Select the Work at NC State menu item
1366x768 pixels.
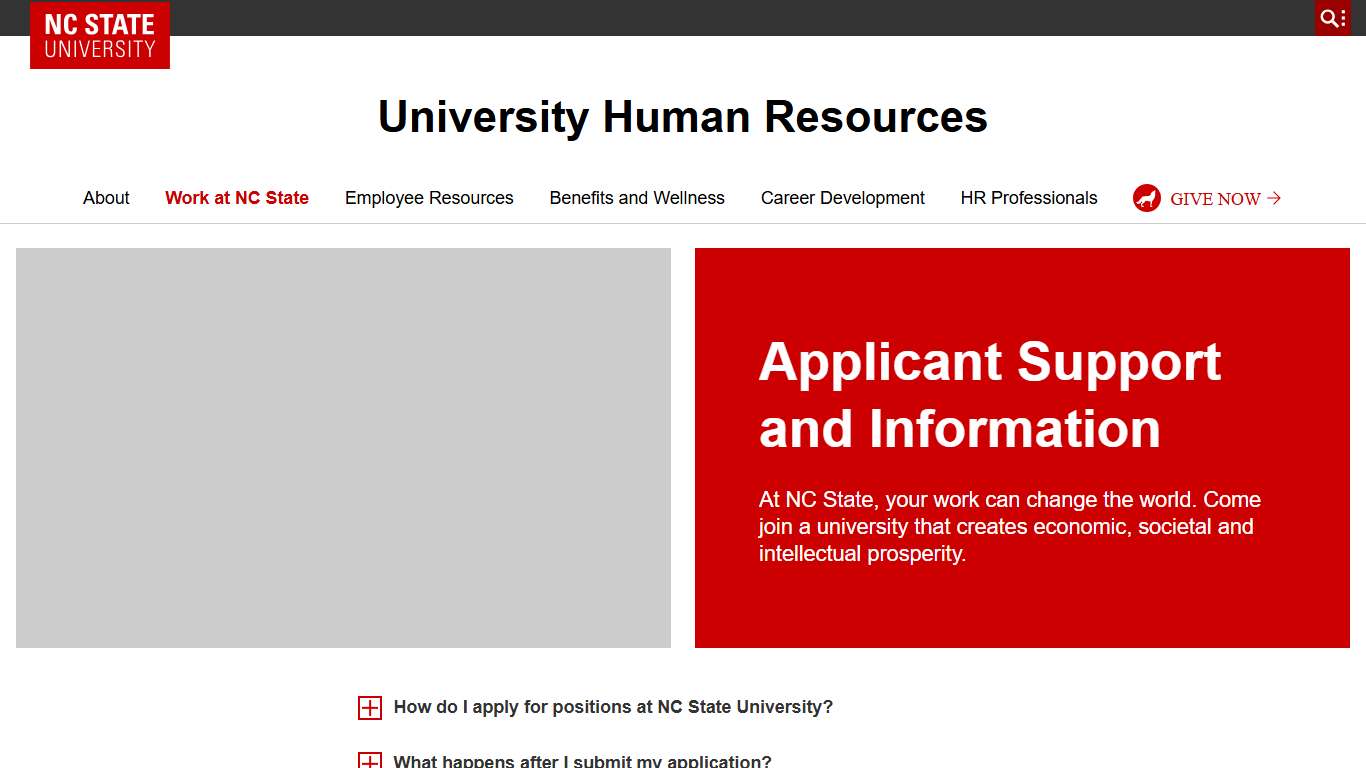pyautogui.click(x=236, y=198)
